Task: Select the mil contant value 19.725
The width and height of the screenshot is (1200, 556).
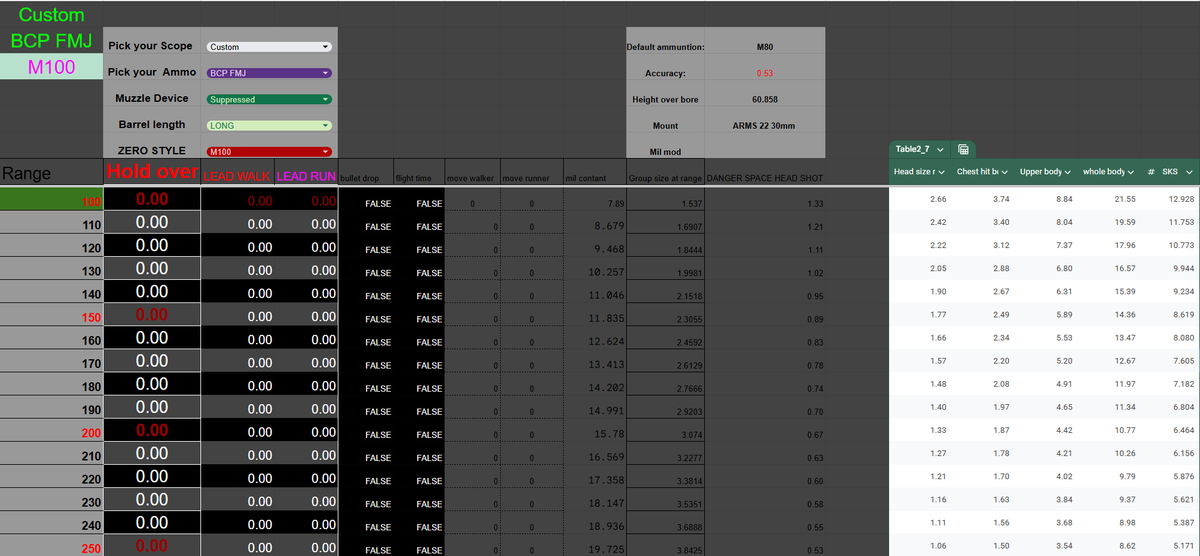Action: [594, 548]
